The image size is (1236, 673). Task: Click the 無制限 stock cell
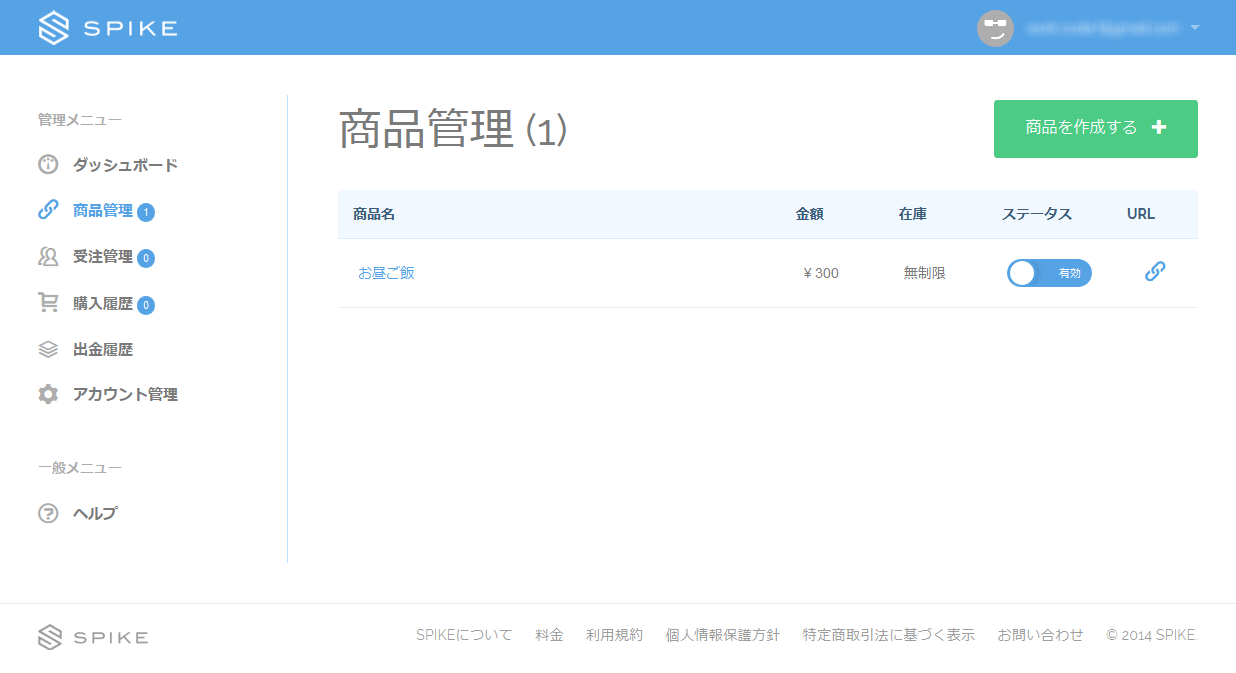pos(925,273)
